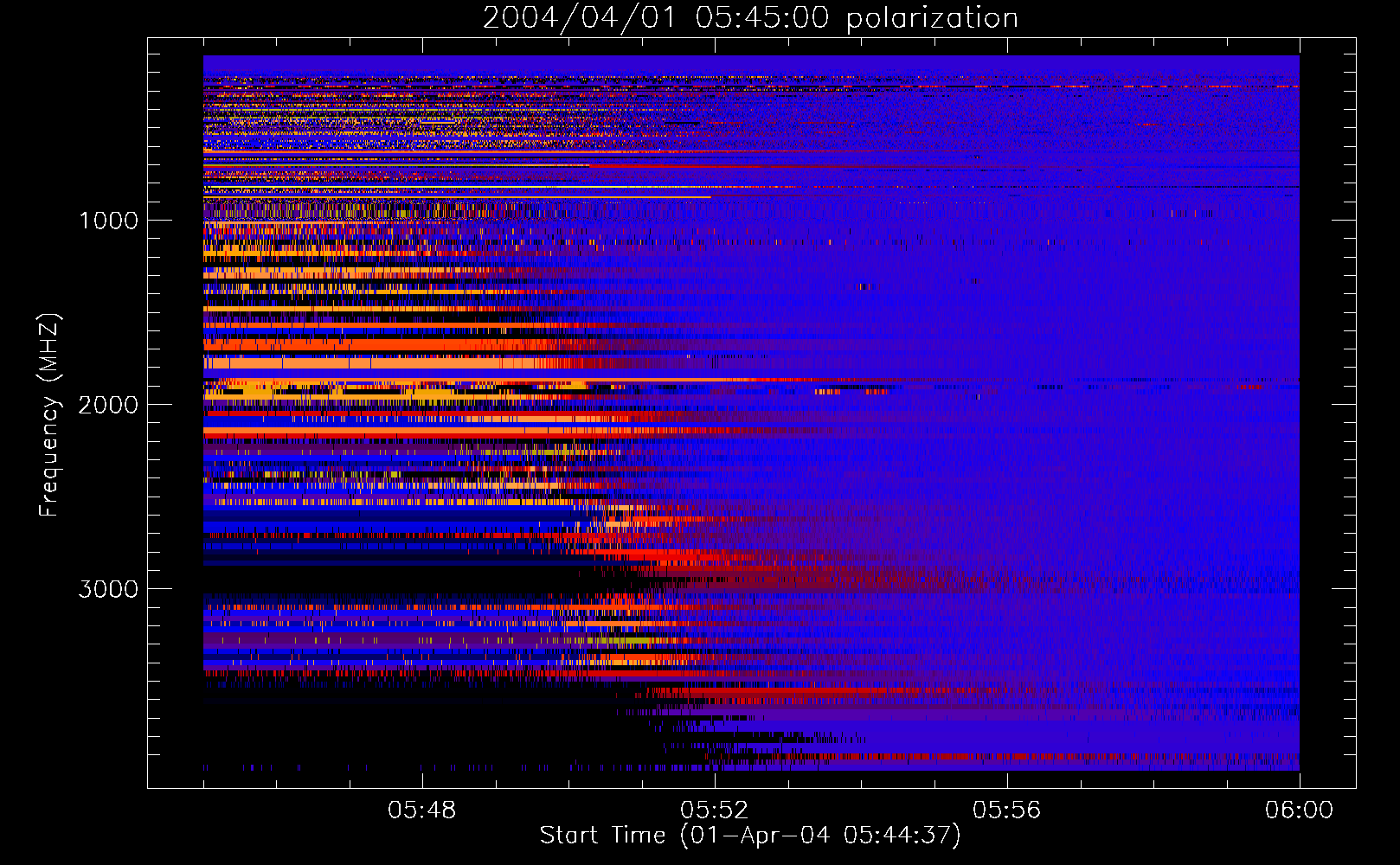Select the 3000 frequency axis label
Viewport: 1400px width, 865px height.
(x=108, y=589)
